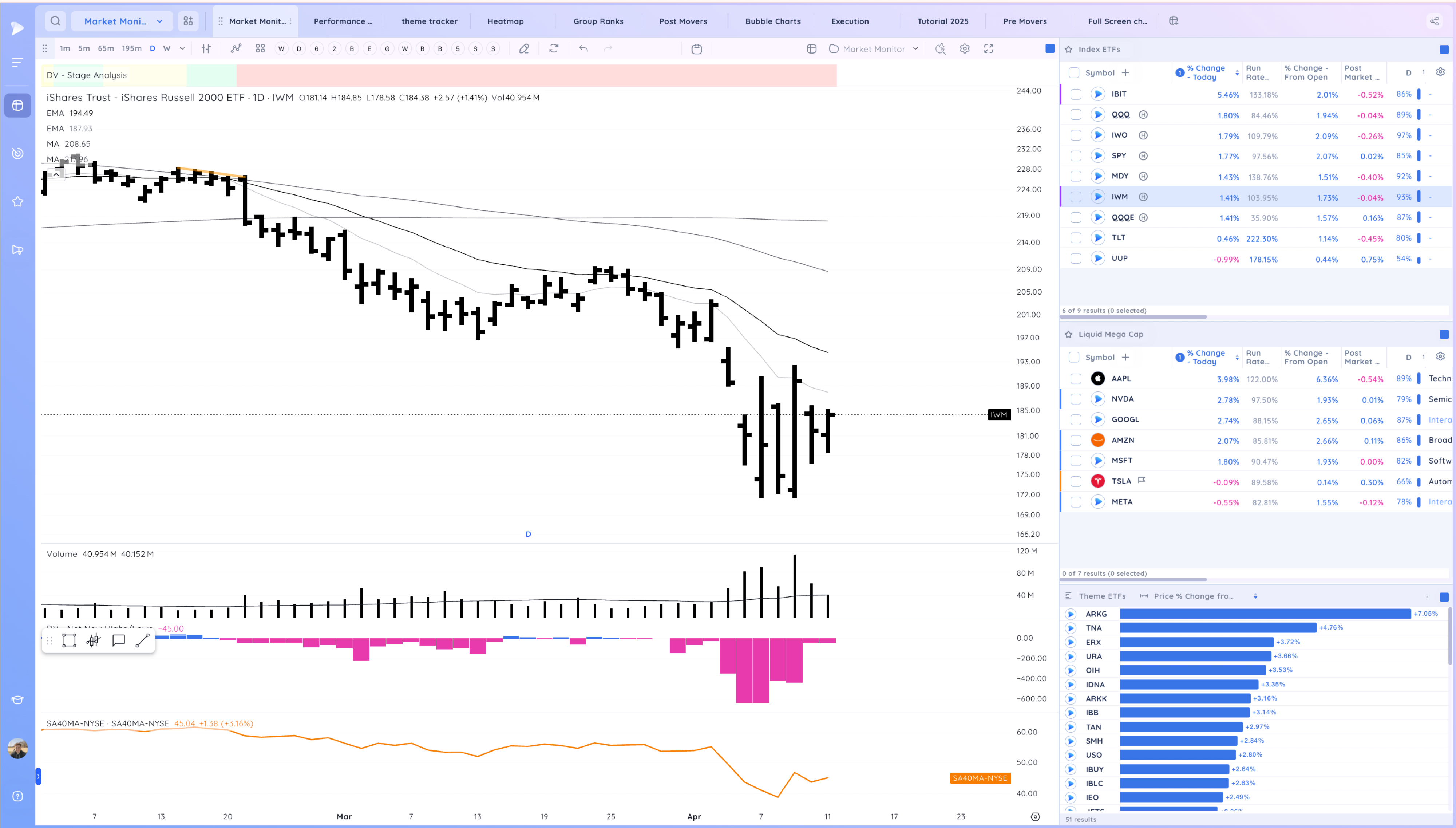This screenshot has height=828, width=1456.
Task: Open chart settings gear icon
Action: pos(964,49)
